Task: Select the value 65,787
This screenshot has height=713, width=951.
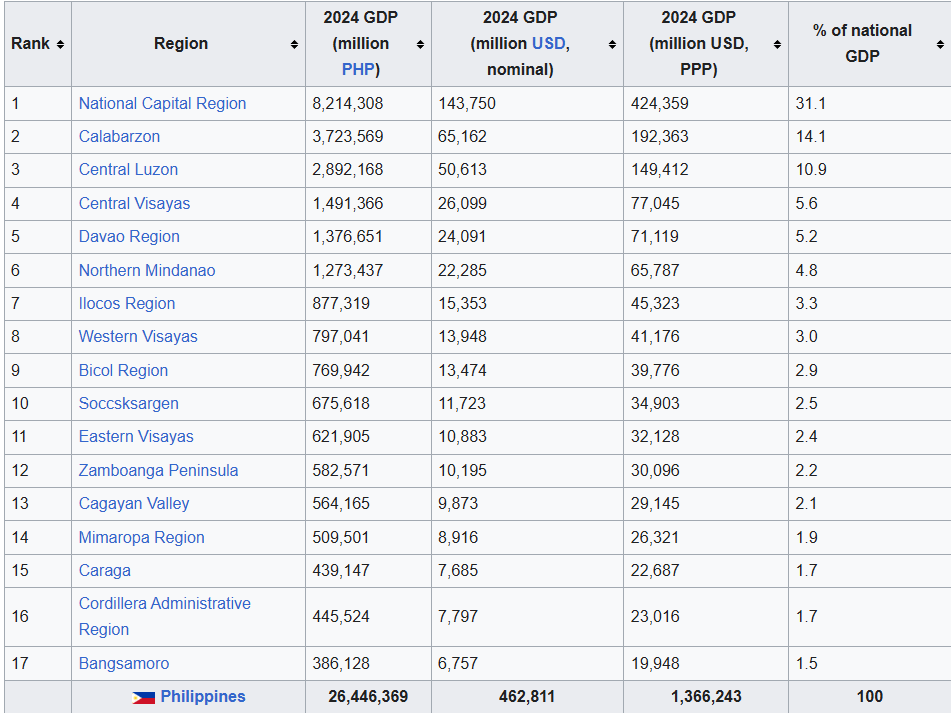Action: [654, 270]
